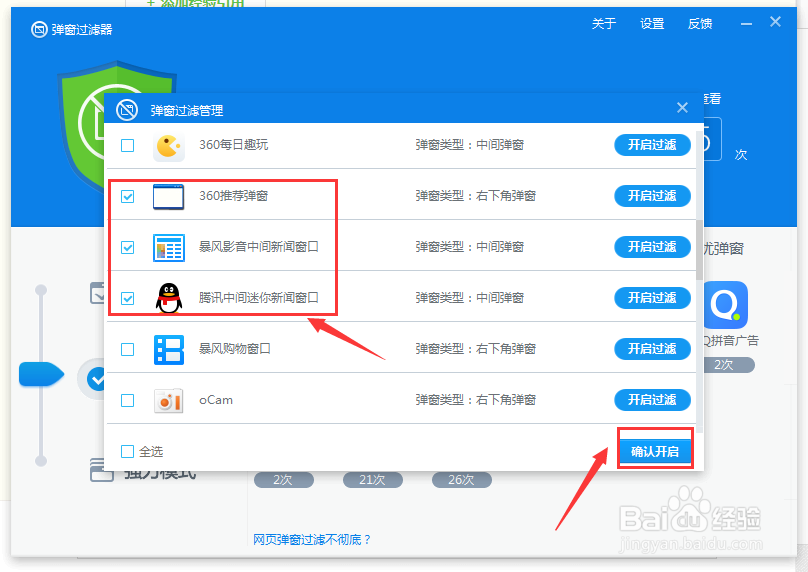
Task: Close the 弹窗过滤管理 dialog
Action: click(682, 108)
